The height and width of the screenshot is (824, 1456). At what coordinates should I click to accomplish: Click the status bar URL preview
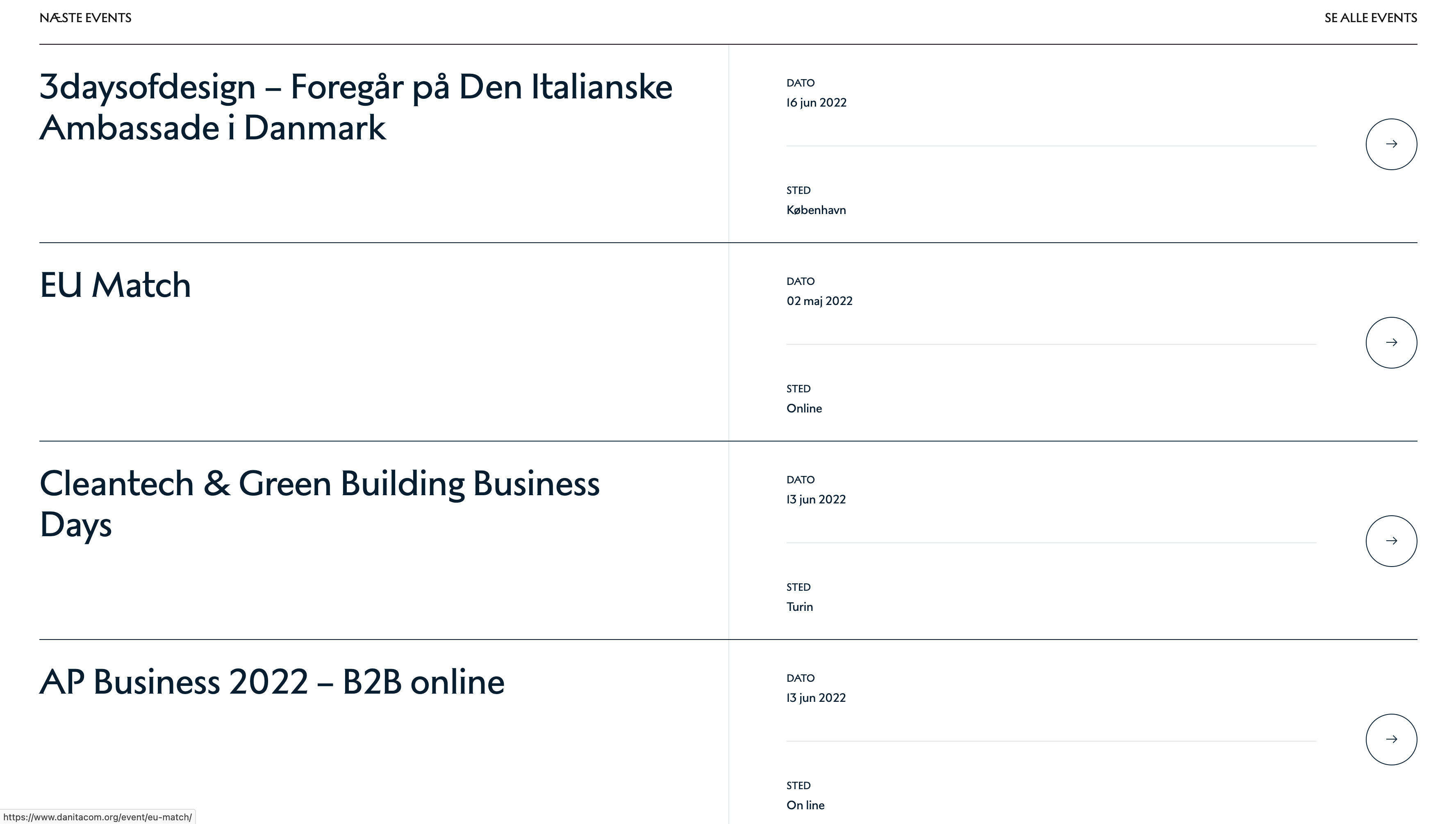pyautogui.click(x=97, y=817)
